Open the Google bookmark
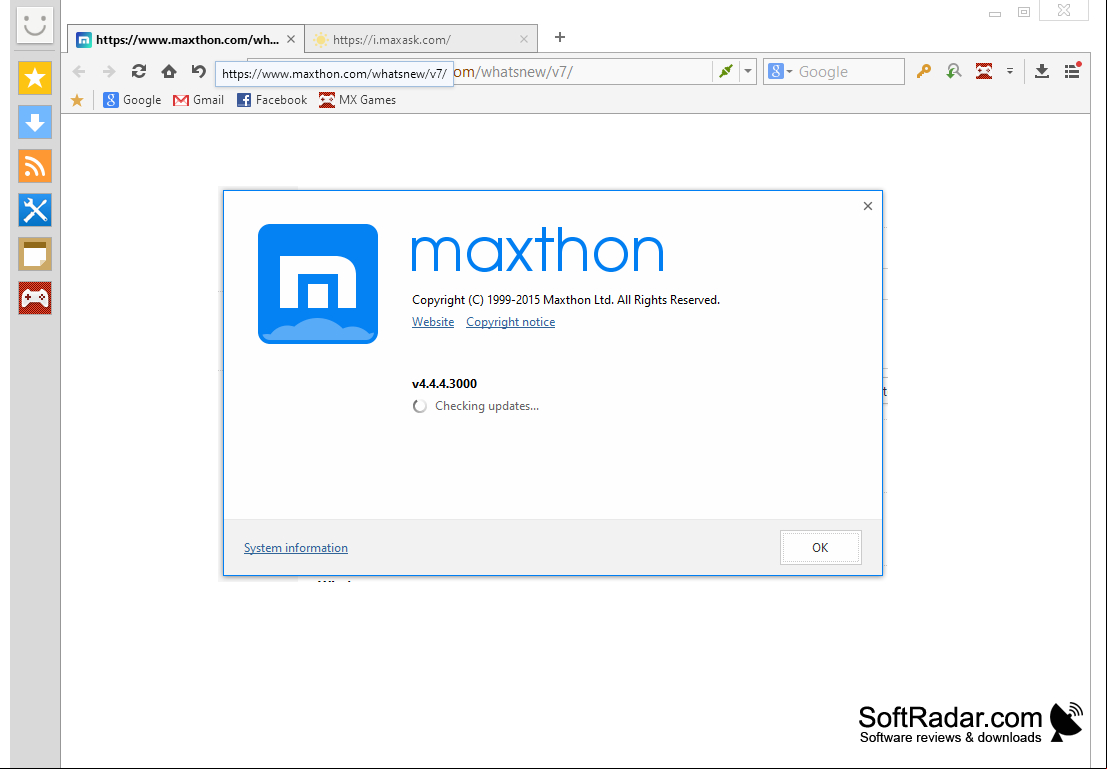This screenshot has width=1107, height=769. pos(132,100)
